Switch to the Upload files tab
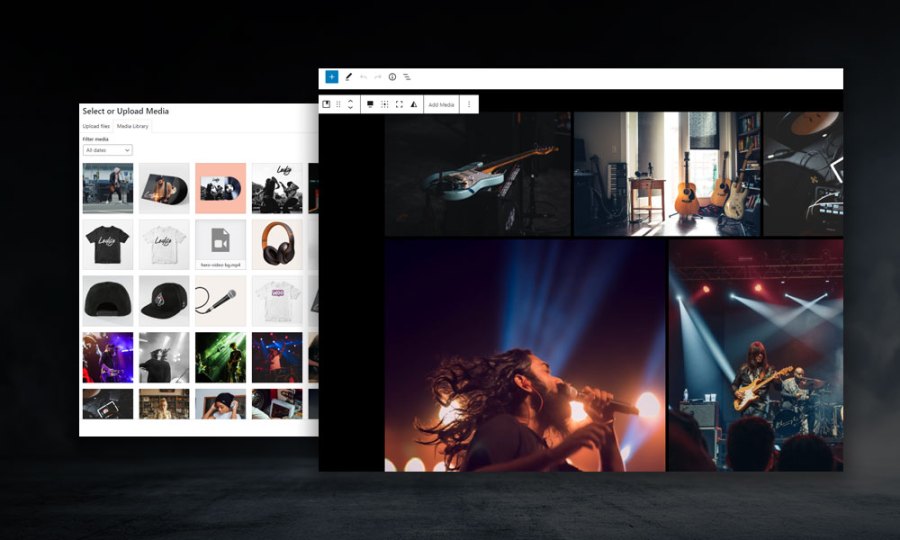This screenshot has height=540, width=900. [96, 127]
